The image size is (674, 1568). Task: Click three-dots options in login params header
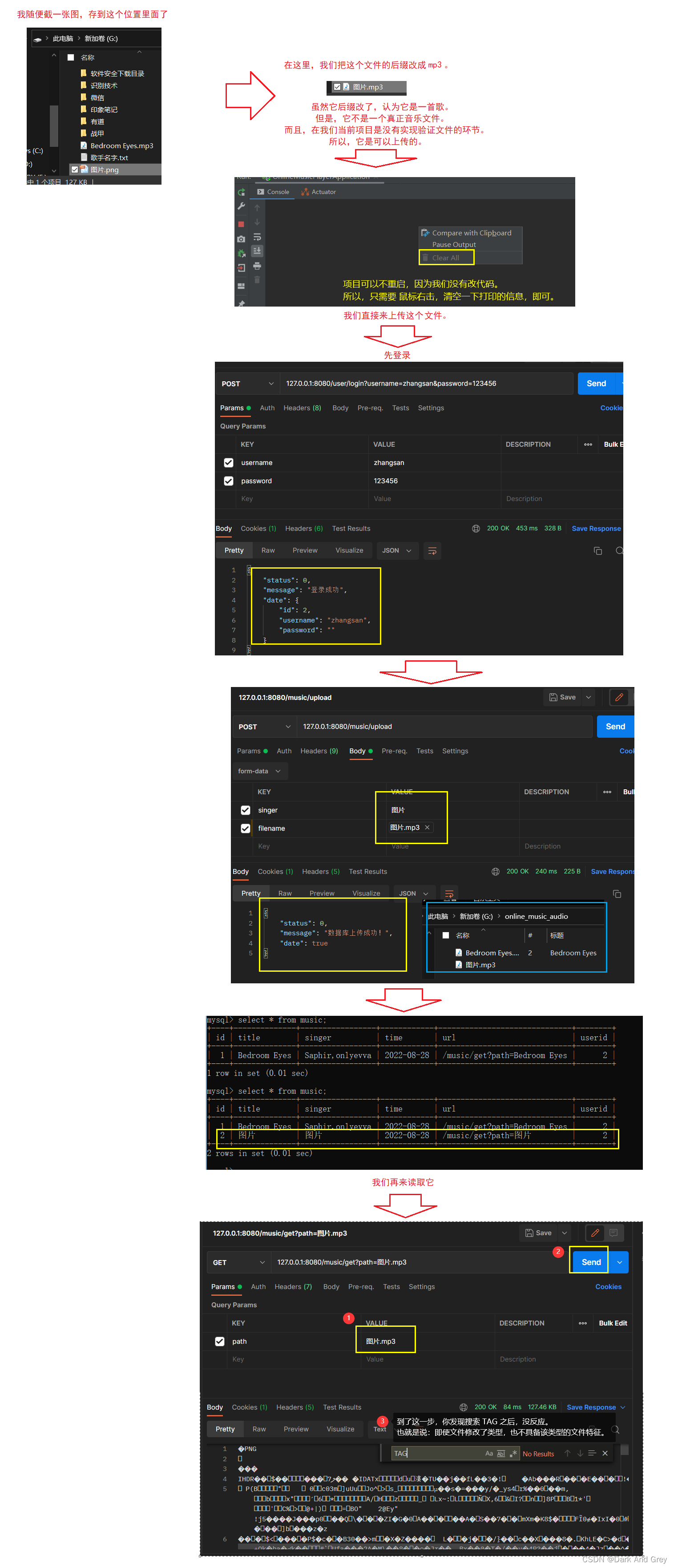pyautogui.click(x=588, y=445)
